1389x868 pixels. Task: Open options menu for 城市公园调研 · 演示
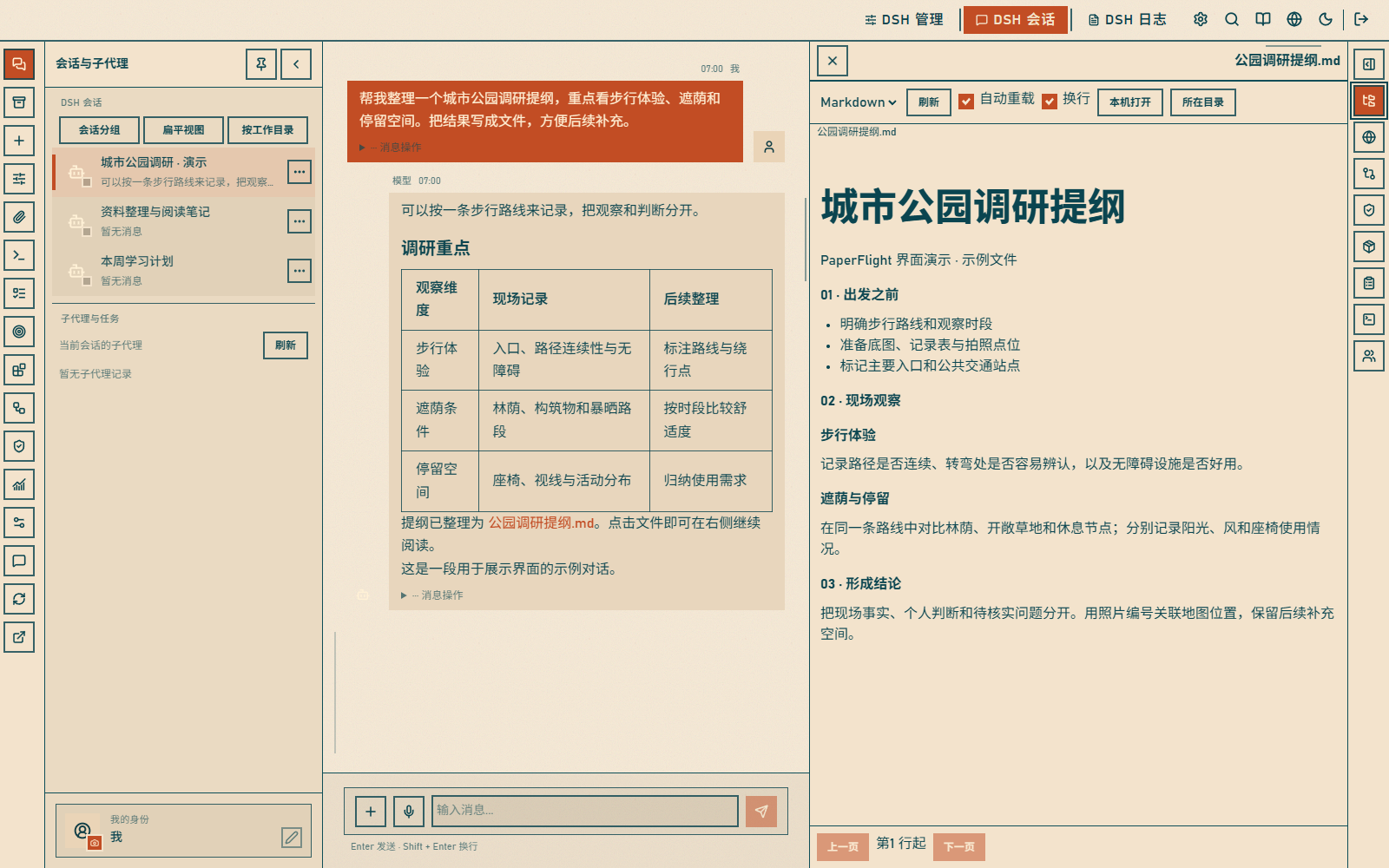coord(300,172)
